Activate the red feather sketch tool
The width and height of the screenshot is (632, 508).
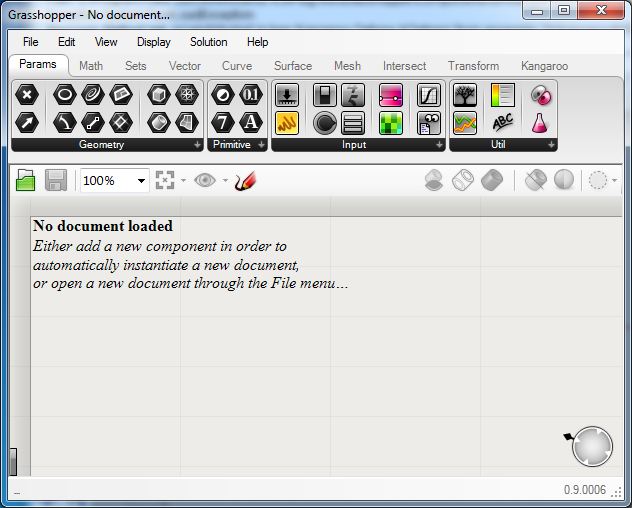245,181
